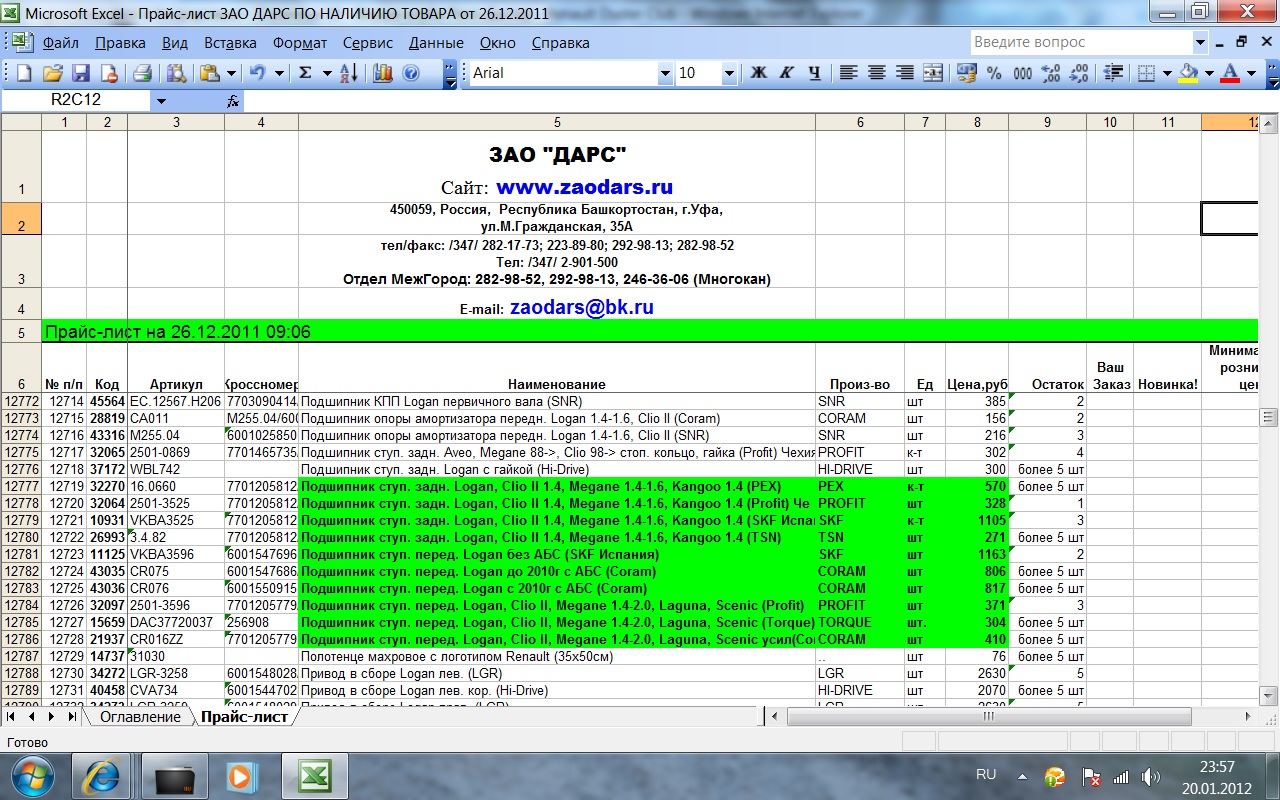Viewport: 1280px width, 800px height.
Task: Show hidden tray icons arrow
Action: [1022, 776]
